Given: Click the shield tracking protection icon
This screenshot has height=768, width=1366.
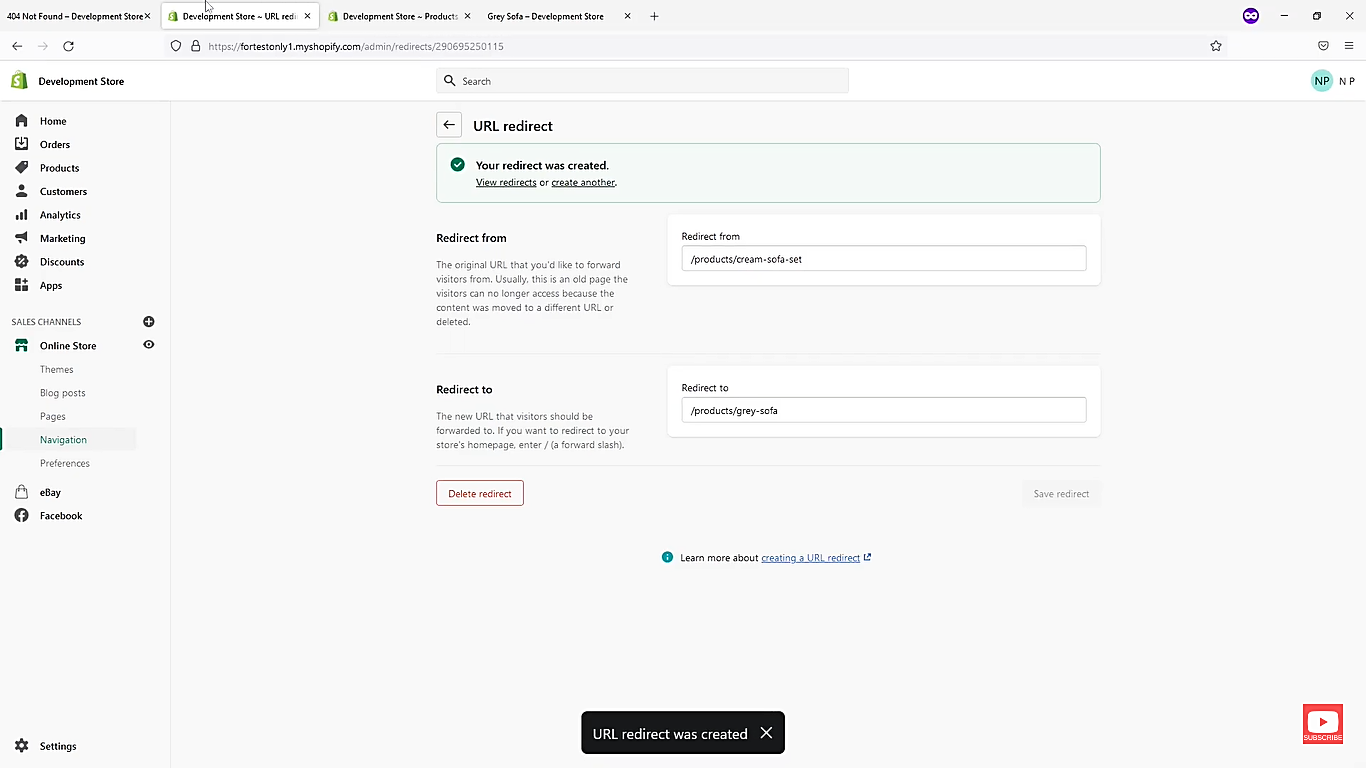Looking at the screenshot, I should point(176,46).
